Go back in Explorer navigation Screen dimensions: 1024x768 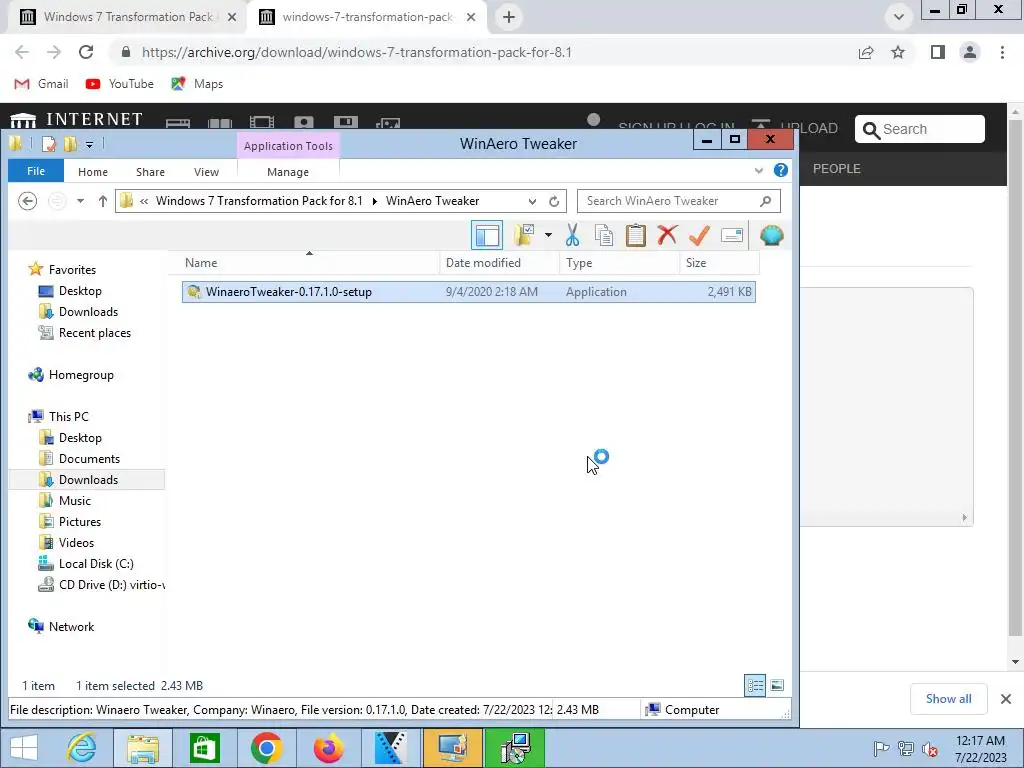pos(27,201)
